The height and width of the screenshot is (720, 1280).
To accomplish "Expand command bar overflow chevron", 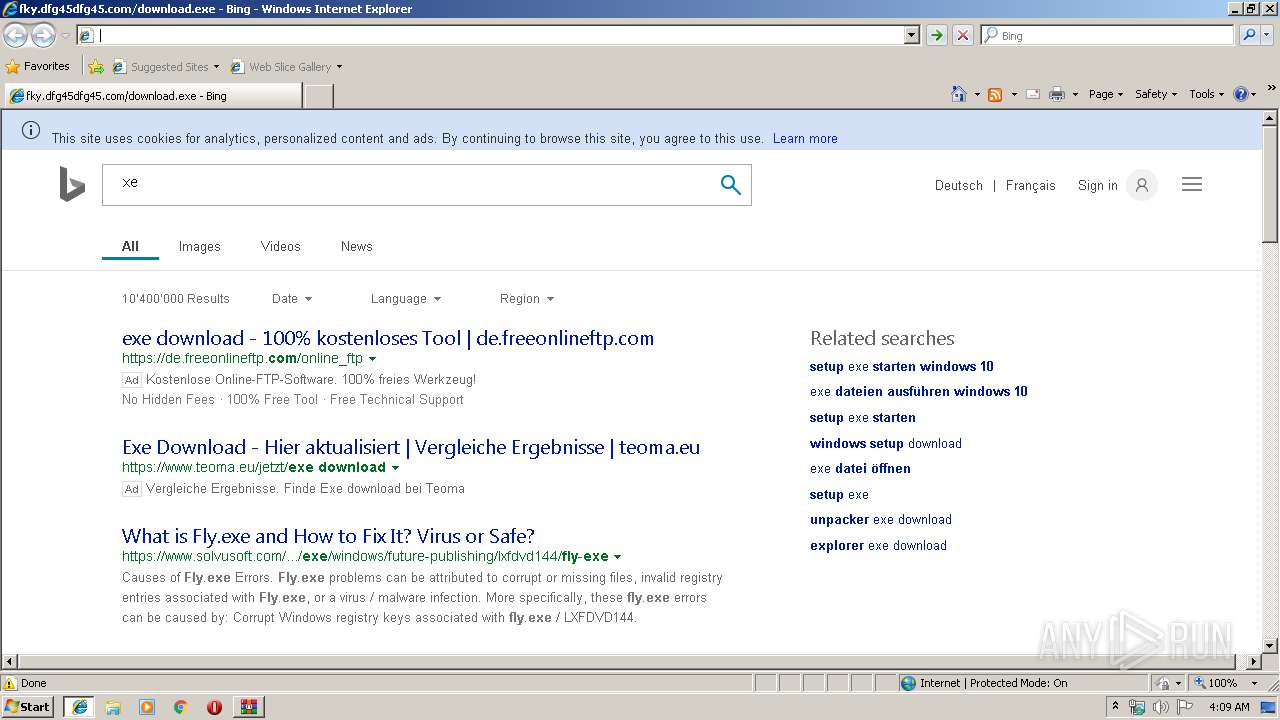I will (x=1272, y=89).
